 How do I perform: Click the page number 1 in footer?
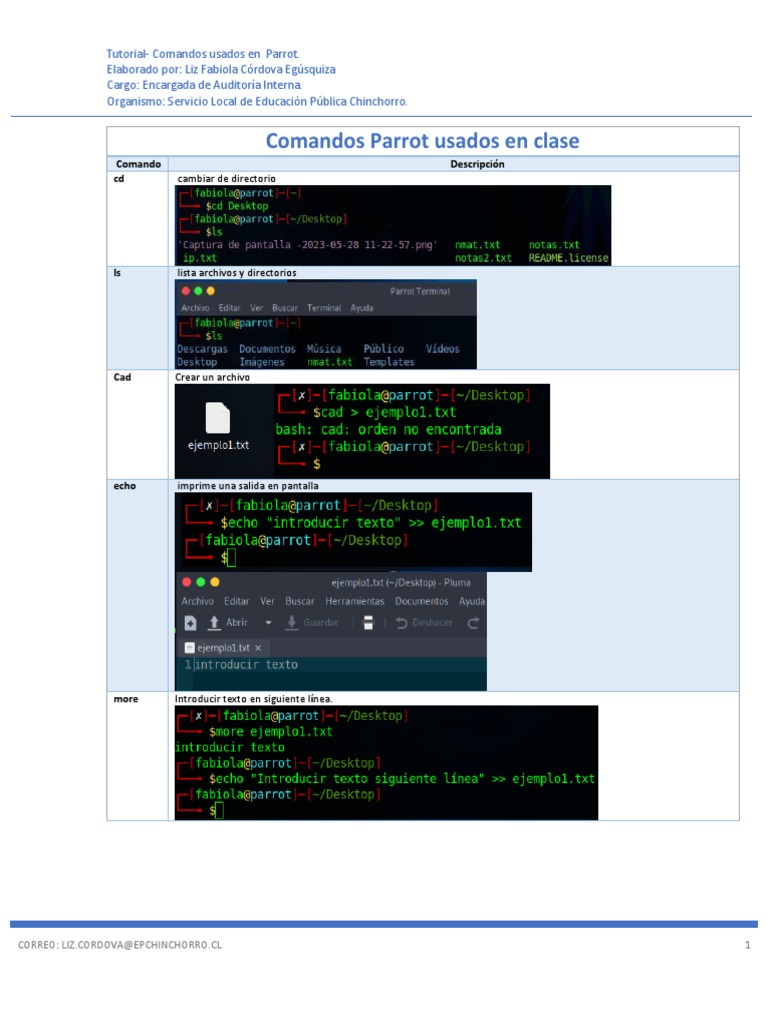pyautogui.click(x=748, y=945)
